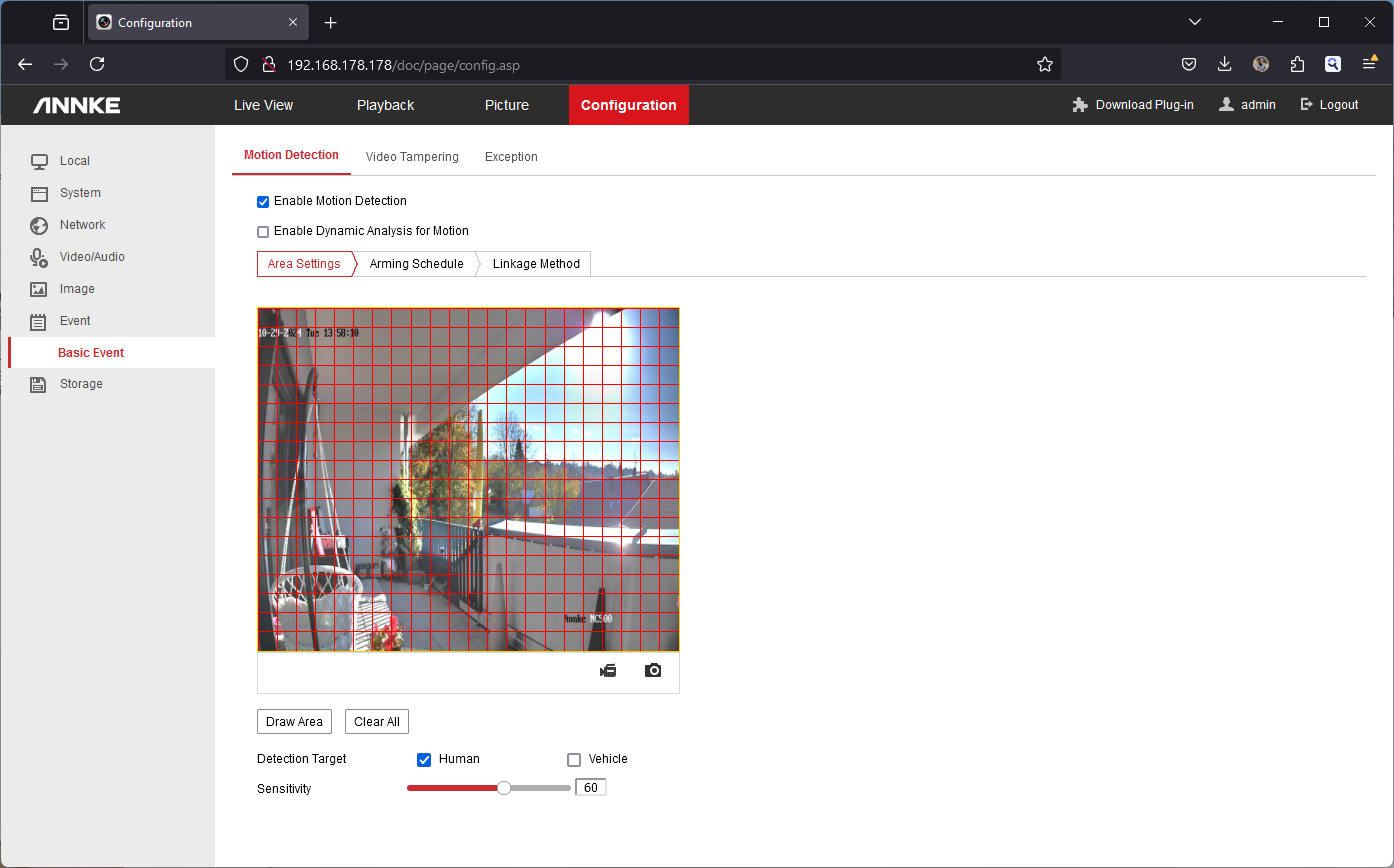Viewport: 1394px width, 868px height.
Task: Switch to the Video Tampering tab
Action: 412,157
